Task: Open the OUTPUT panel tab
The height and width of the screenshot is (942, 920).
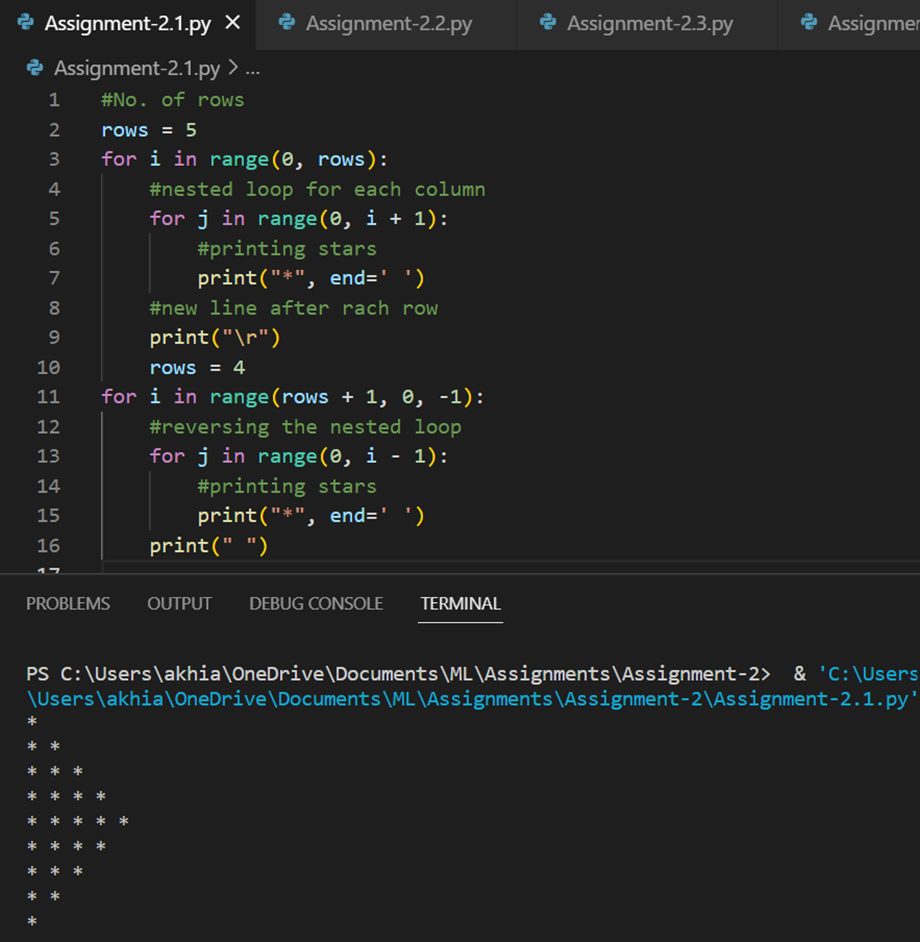Action: (179, 603)
